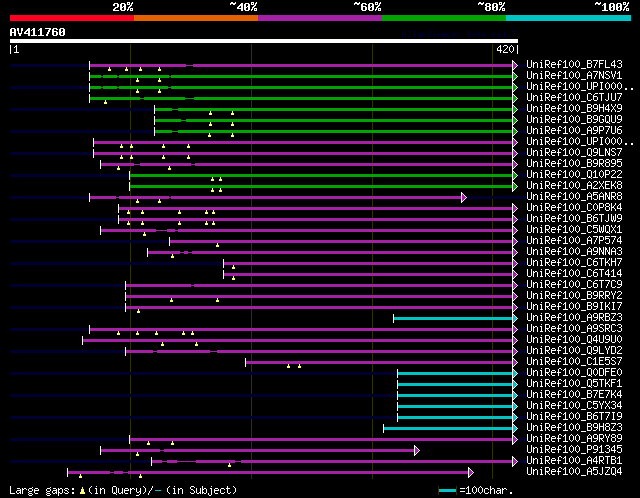This screenshot has width=640, height=498.
Task: Click the 'Large gaps' legend text
Action: (42, 490)
